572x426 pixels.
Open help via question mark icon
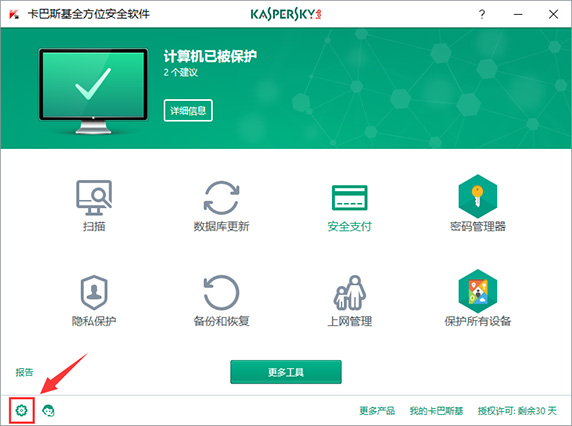pyautogui.click(x=482, y=14)
